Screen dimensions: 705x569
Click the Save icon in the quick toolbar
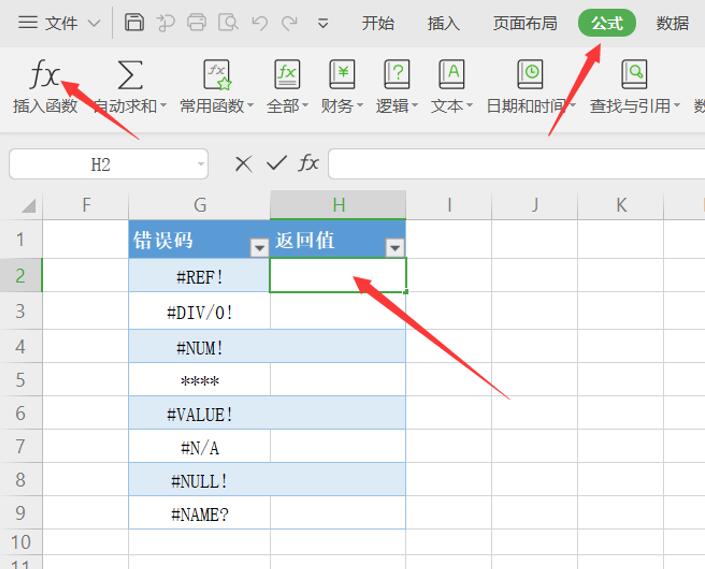click(134, 22)
